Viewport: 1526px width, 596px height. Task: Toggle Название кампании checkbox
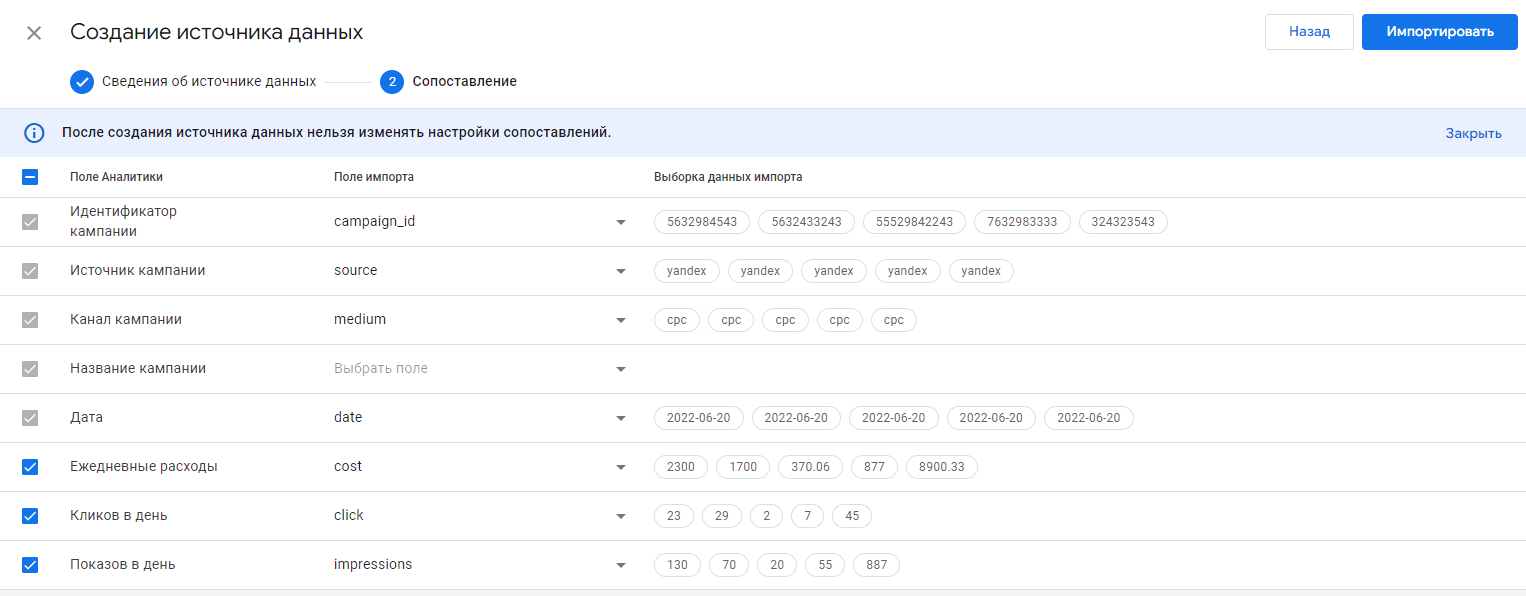[x=30, y=369]
